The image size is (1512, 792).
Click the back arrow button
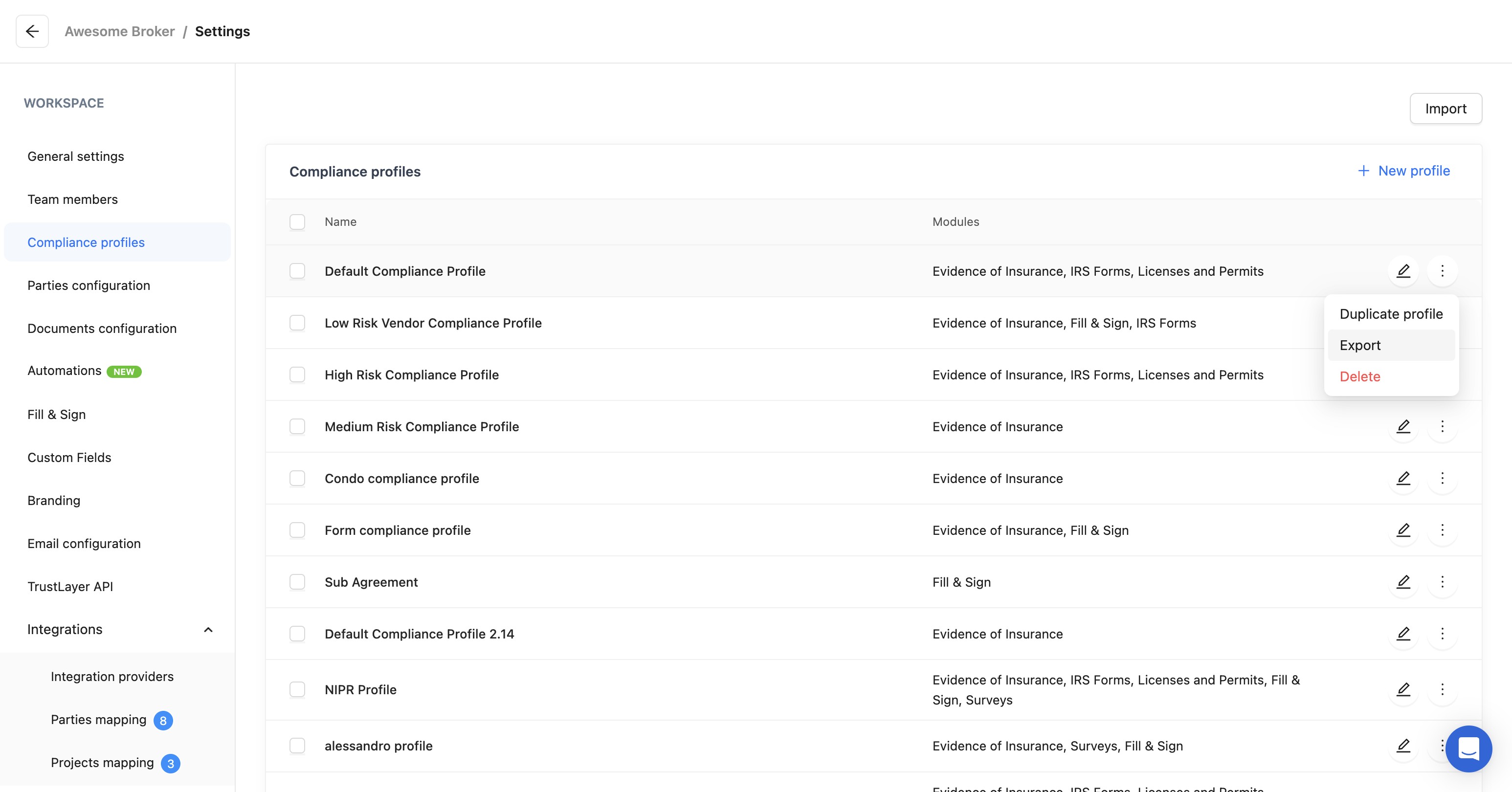(32, 32)
